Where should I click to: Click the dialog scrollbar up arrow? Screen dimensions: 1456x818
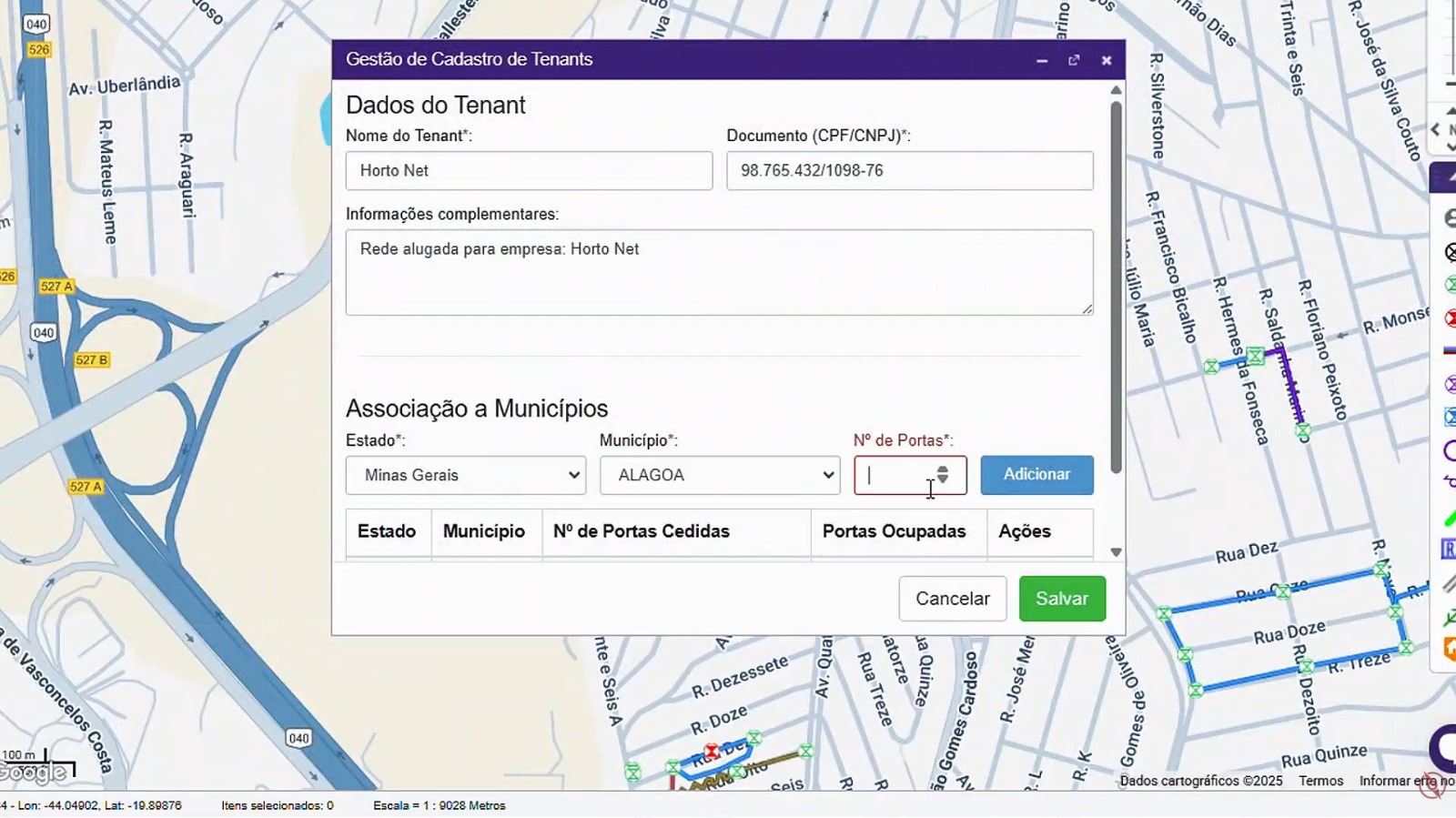point(1117,91)
